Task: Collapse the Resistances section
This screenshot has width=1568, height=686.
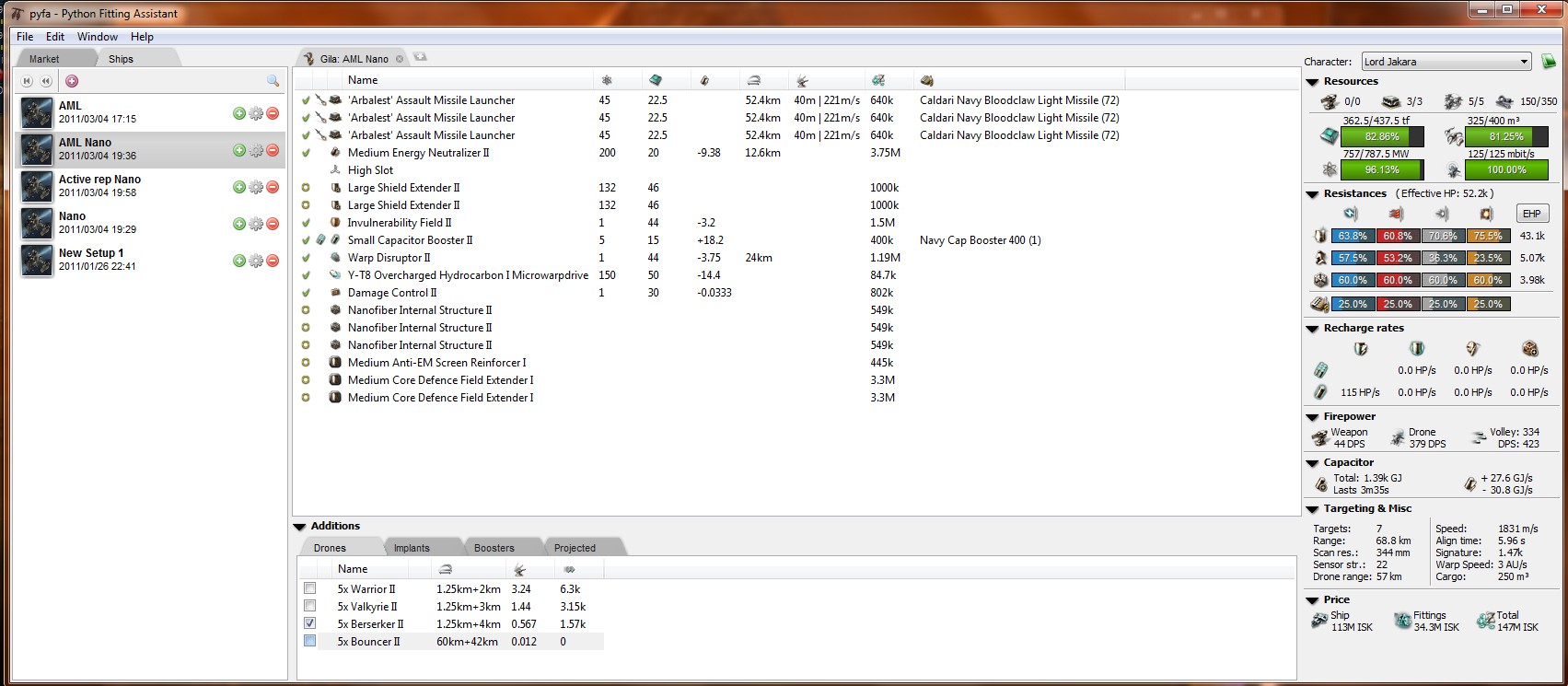Action: [1312, 194]
